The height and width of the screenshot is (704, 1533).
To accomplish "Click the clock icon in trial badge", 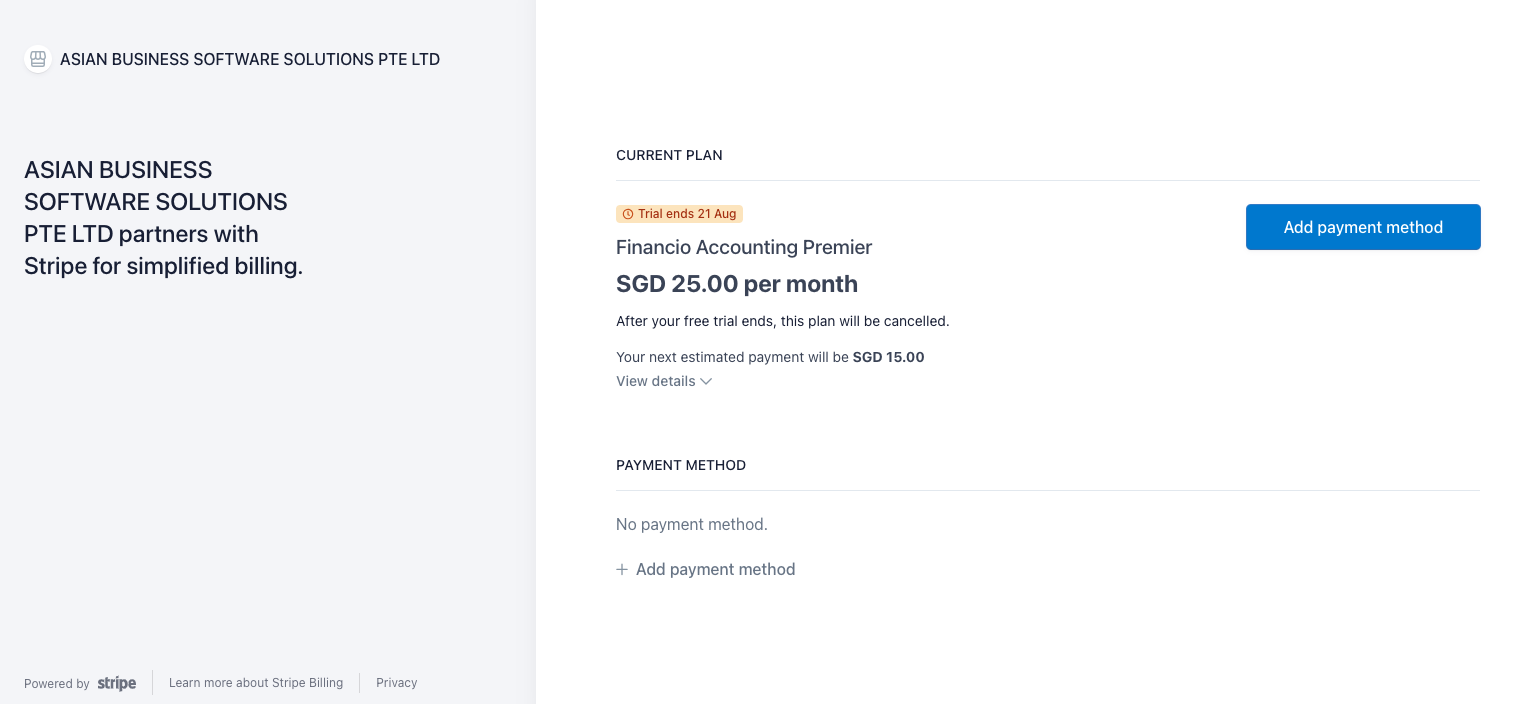I will point(628,214).
